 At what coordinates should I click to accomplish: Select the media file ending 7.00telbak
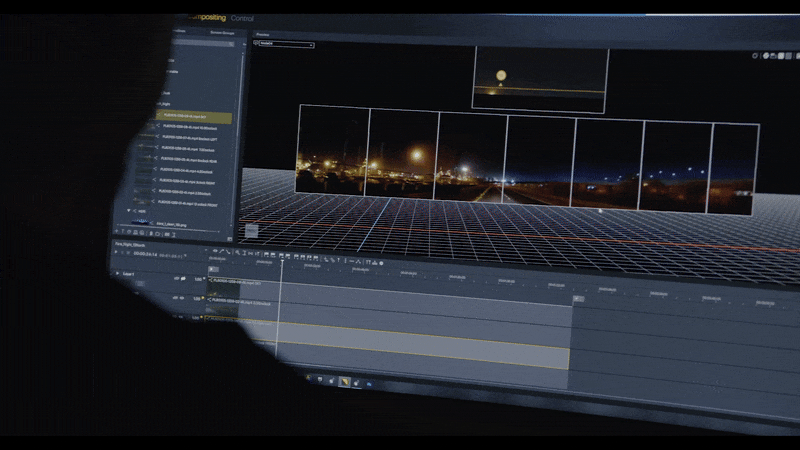[188, 149]
